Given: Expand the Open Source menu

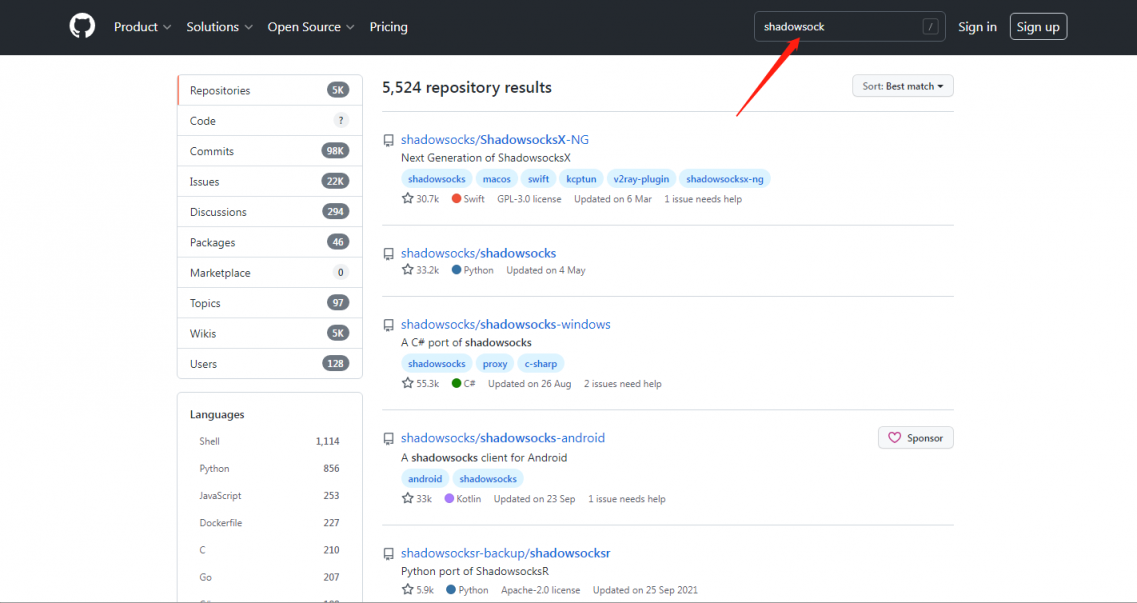Looking at the screenshot, I should [x=310, y=27].
